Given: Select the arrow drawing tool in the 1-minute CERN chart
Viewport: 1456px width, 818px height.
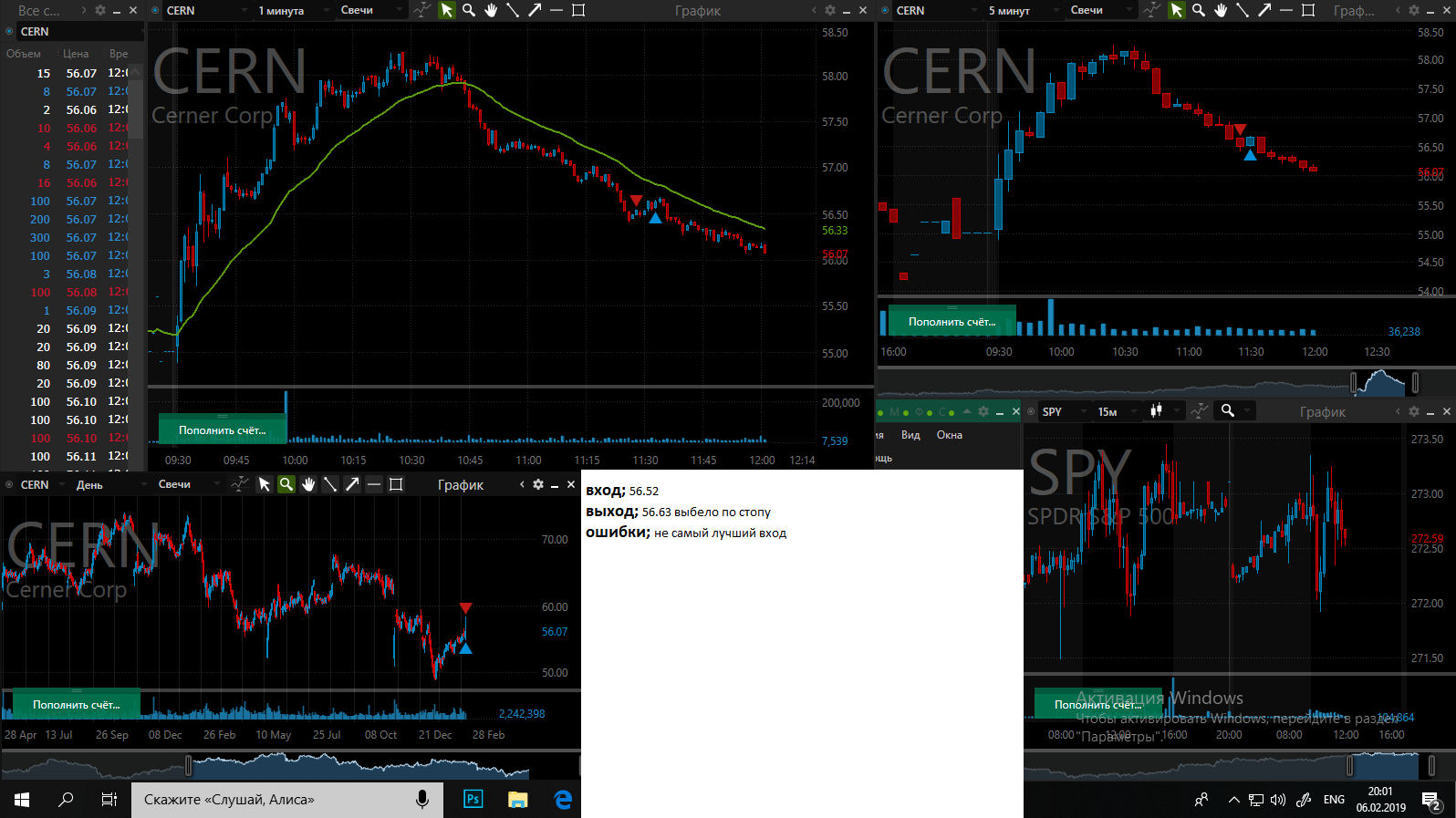Looking at the screenshot, I should click(535, 10).
